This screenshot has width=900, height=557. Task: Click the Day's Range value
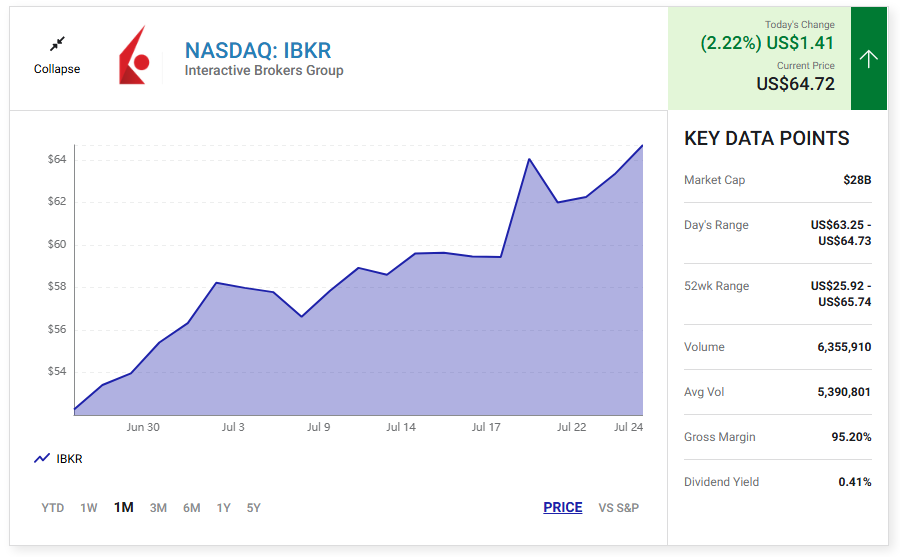(x=841, y=233)
